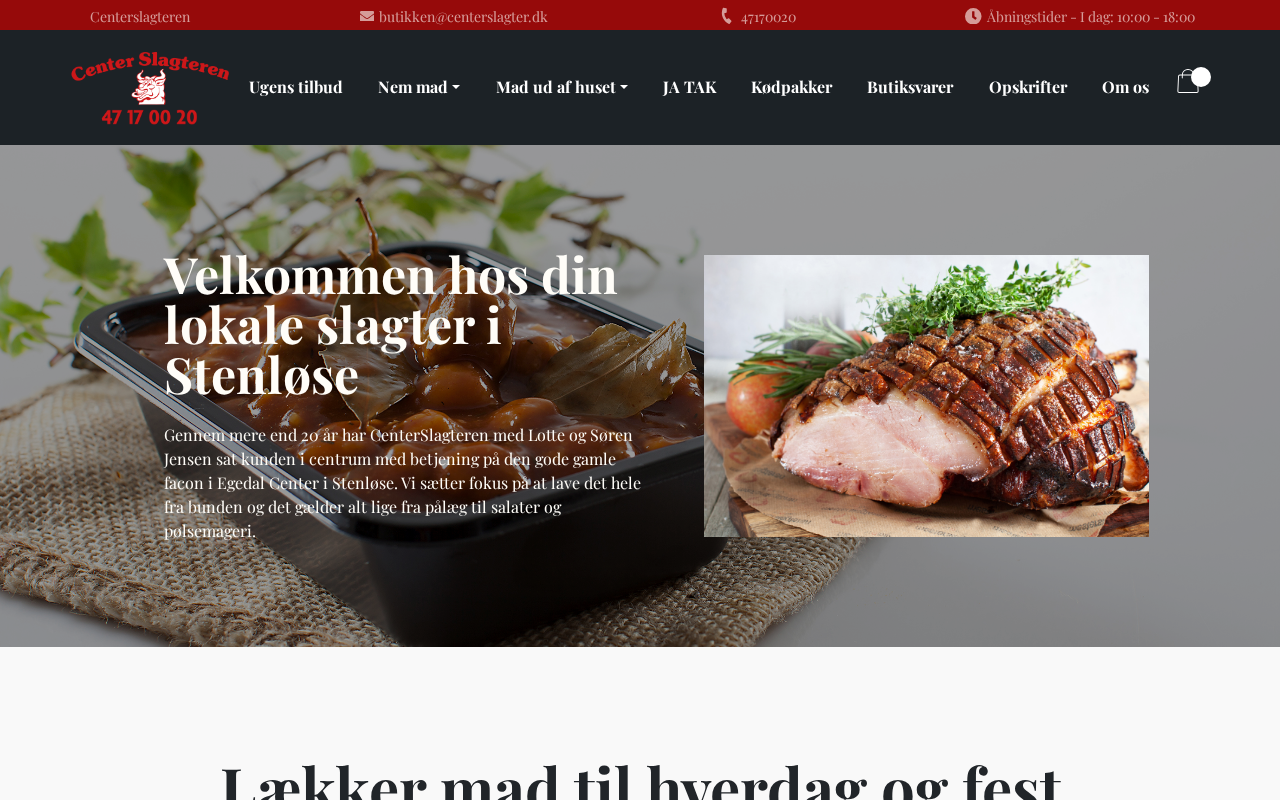Viewport: 1280px width, 800px height.
Task: Click the 47170020 phone number link
Action: click(x=768, y=16)
